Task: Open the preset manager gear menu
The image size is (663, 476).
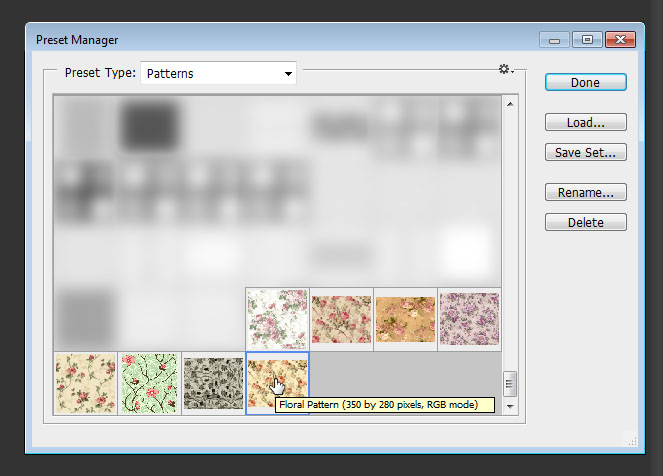Action: tap(506, 69)
